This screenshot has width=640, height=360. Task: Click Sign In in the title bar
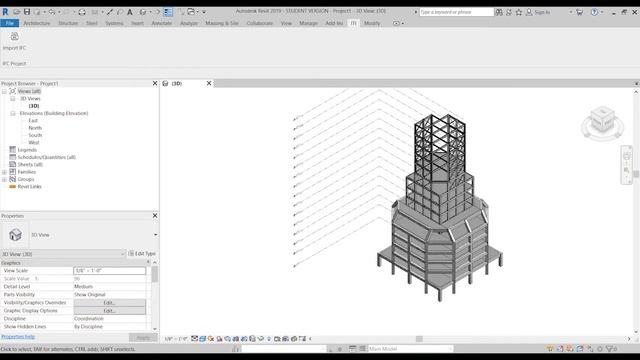coord(542,12)
